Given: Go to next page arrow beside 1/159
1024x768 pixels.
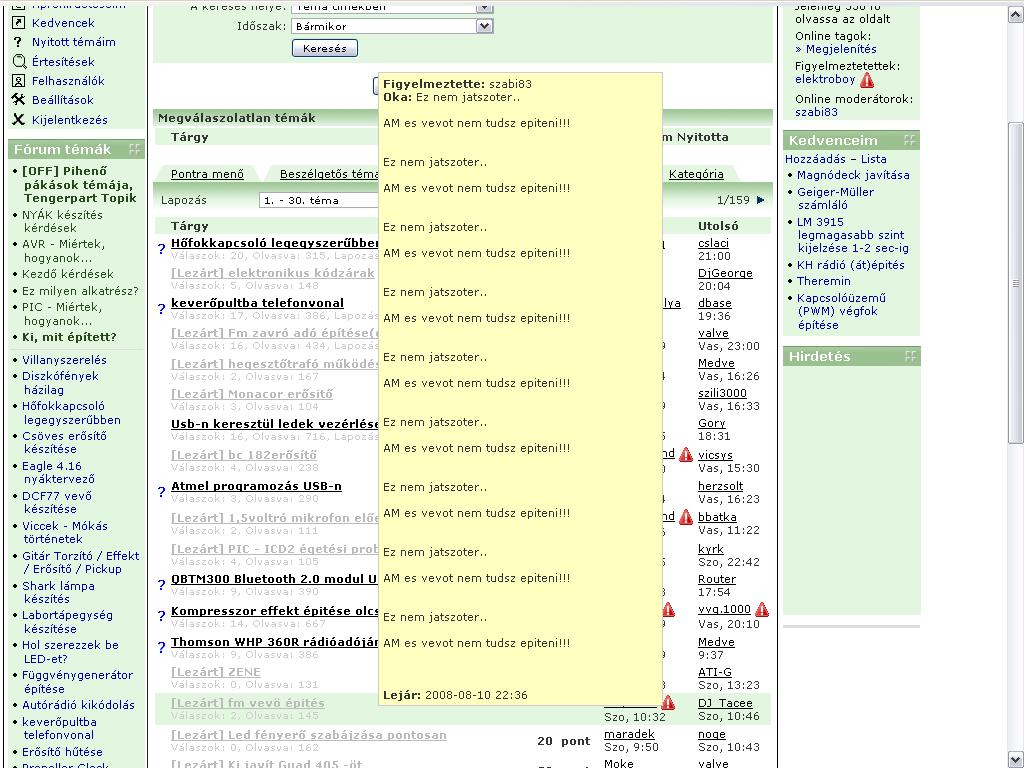Looking at the screenshot, I should [x=760, y=200].
